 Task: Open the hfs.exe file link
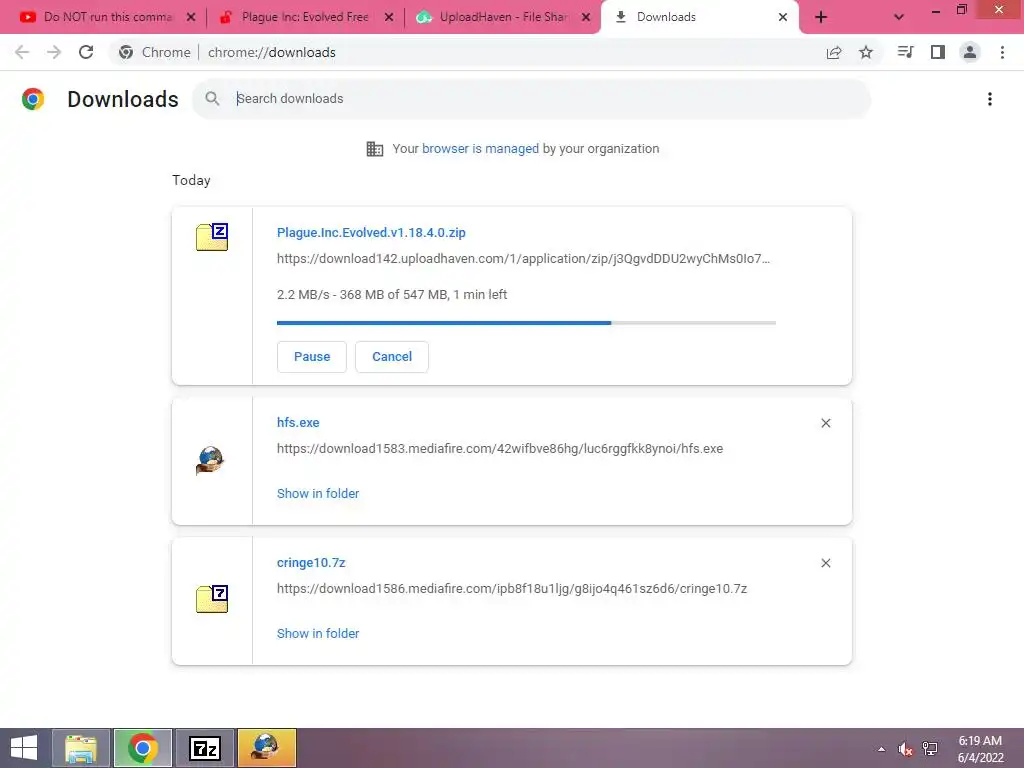tap(298, 423)
